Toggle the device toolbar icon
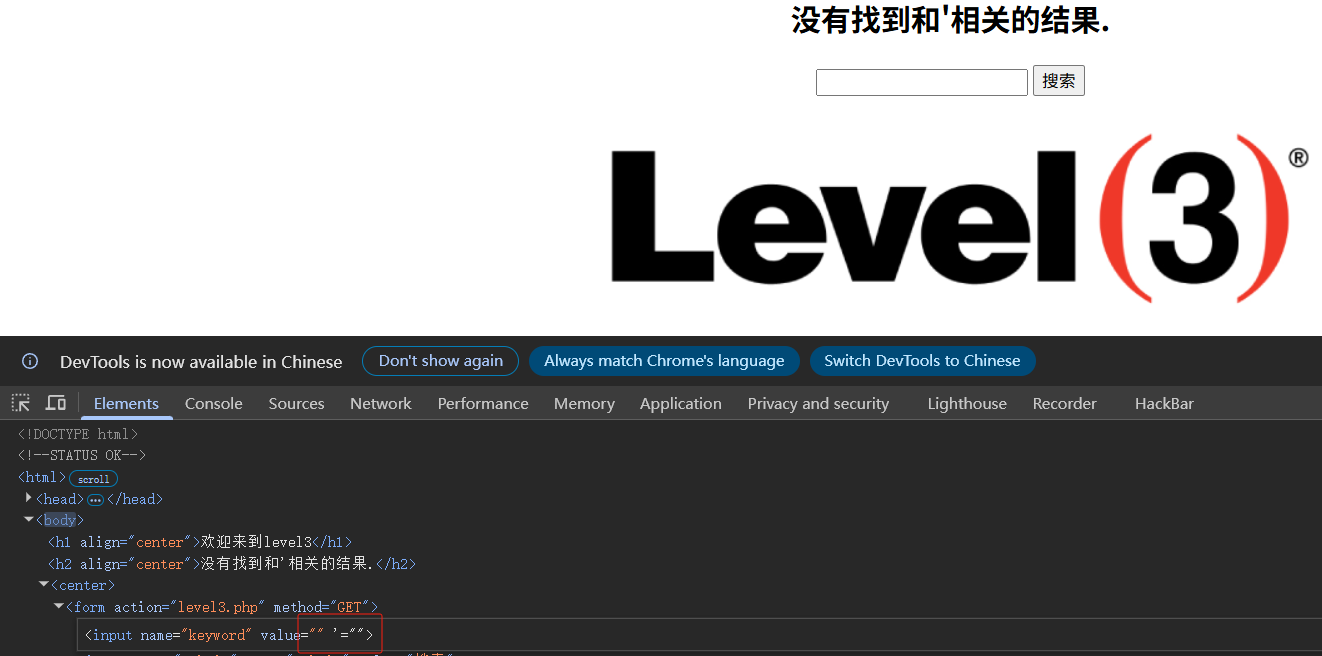The image size is (1322, 656). [56, 403]
